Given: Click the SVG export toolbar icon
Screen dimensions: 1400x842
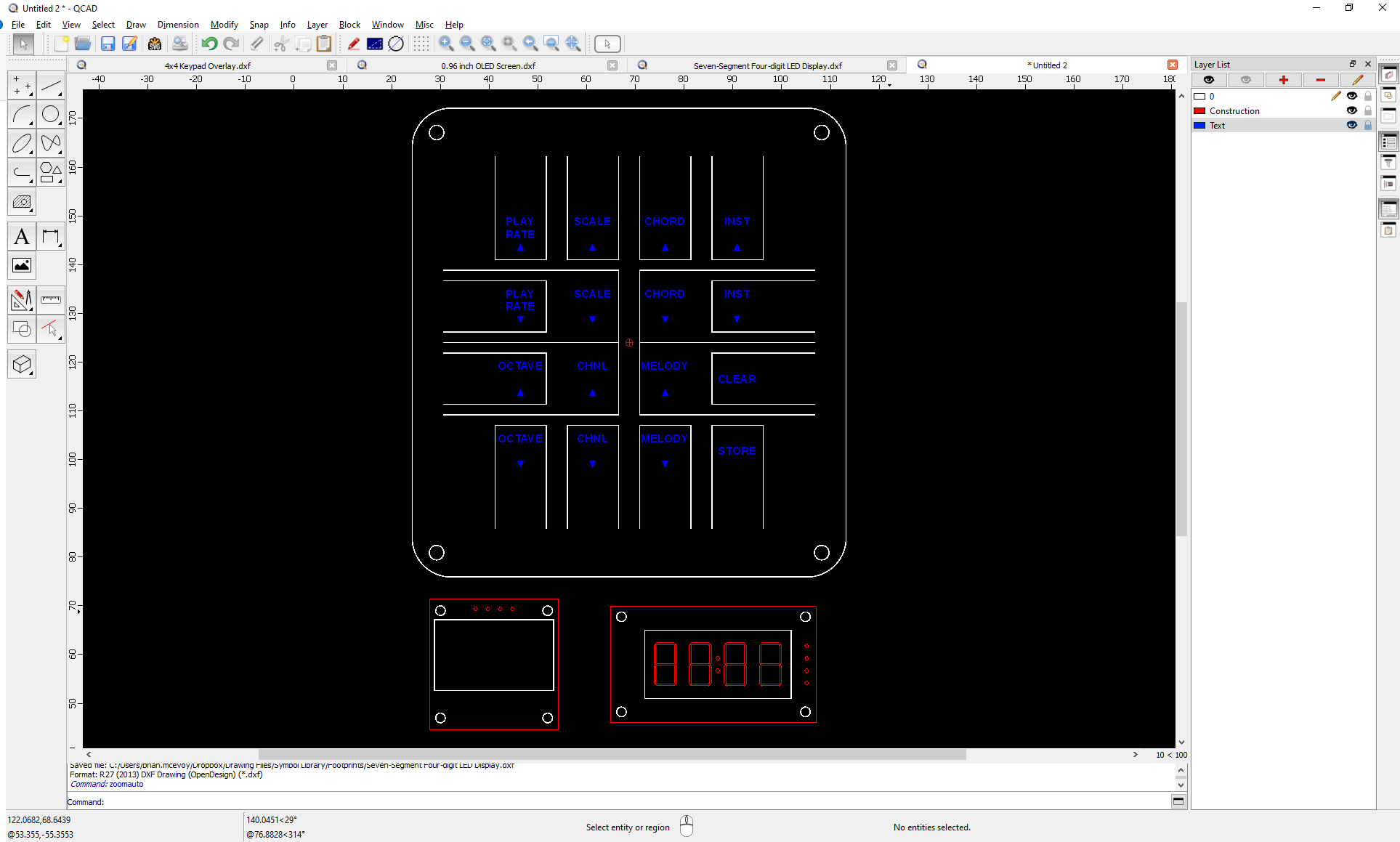Looking at the screenshot, I should 154,44.
